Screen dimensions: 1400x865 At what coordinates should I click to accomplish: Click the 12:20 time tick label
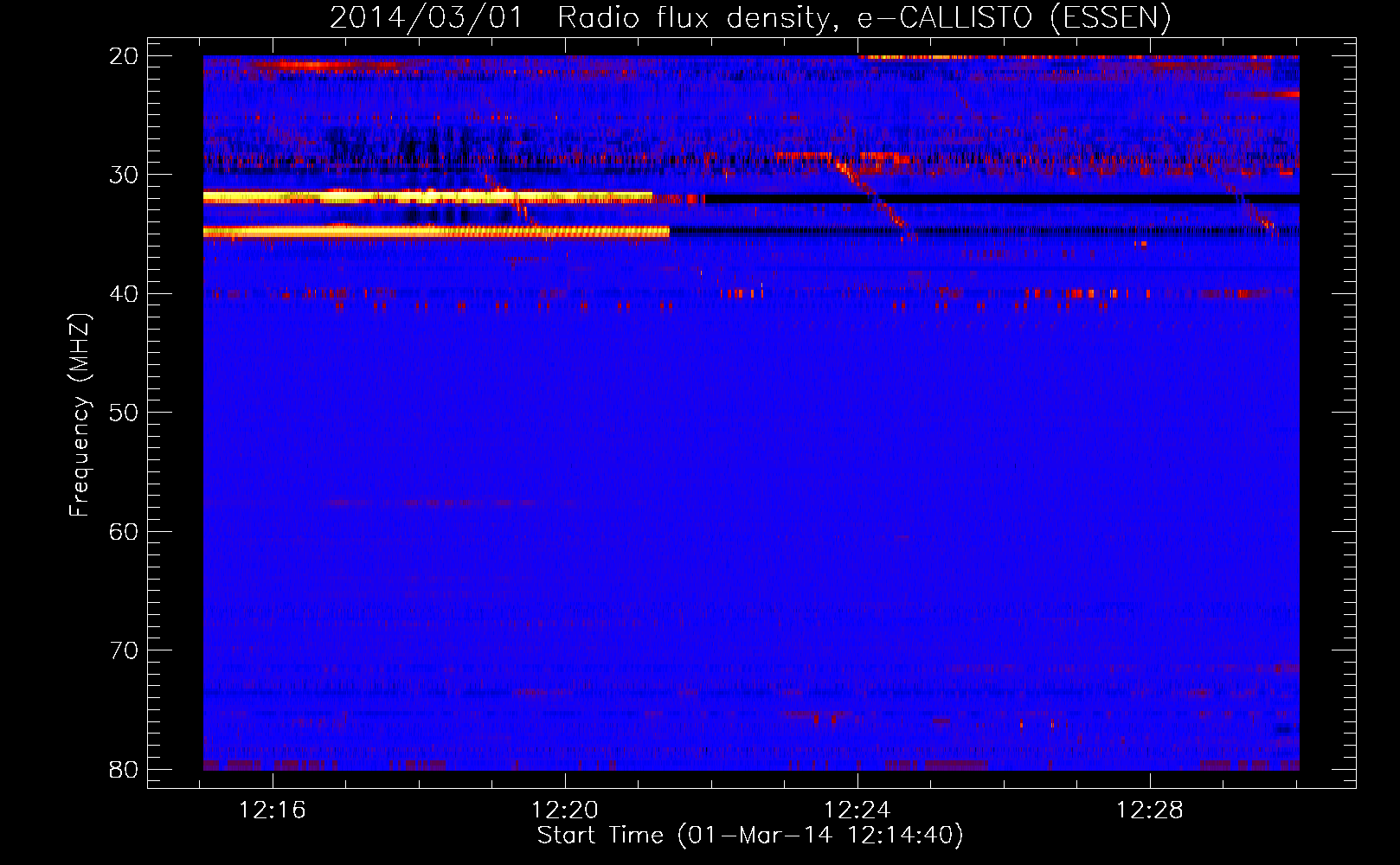[565, 811]
